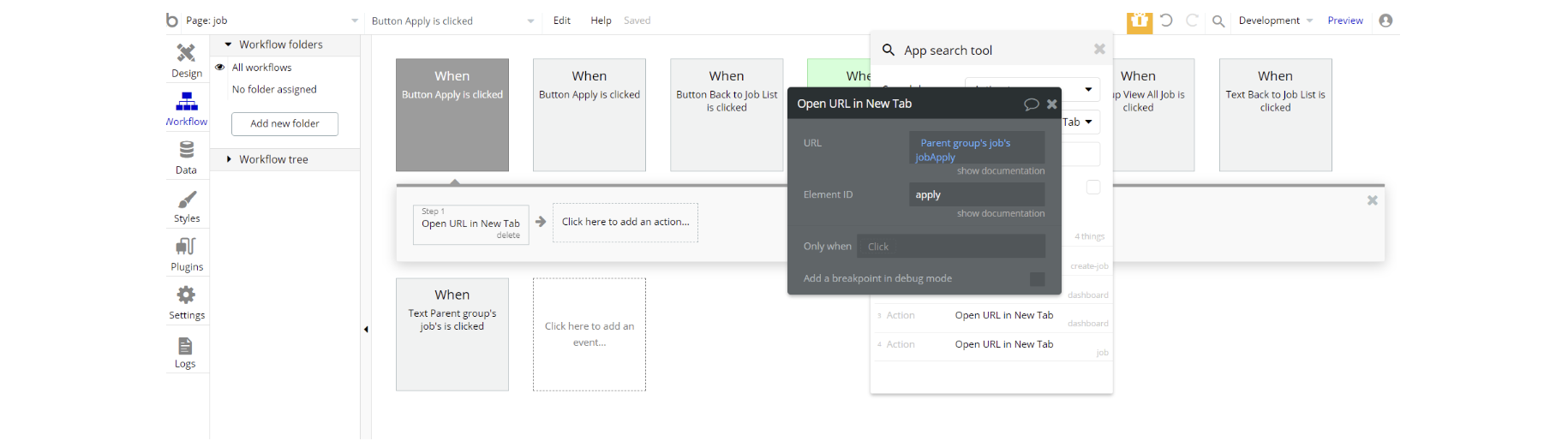The height and width of the screenshot is (447, 1568).
Task: Click the Element ID input field
Action: pyautogui.click(x=976, y=195)
